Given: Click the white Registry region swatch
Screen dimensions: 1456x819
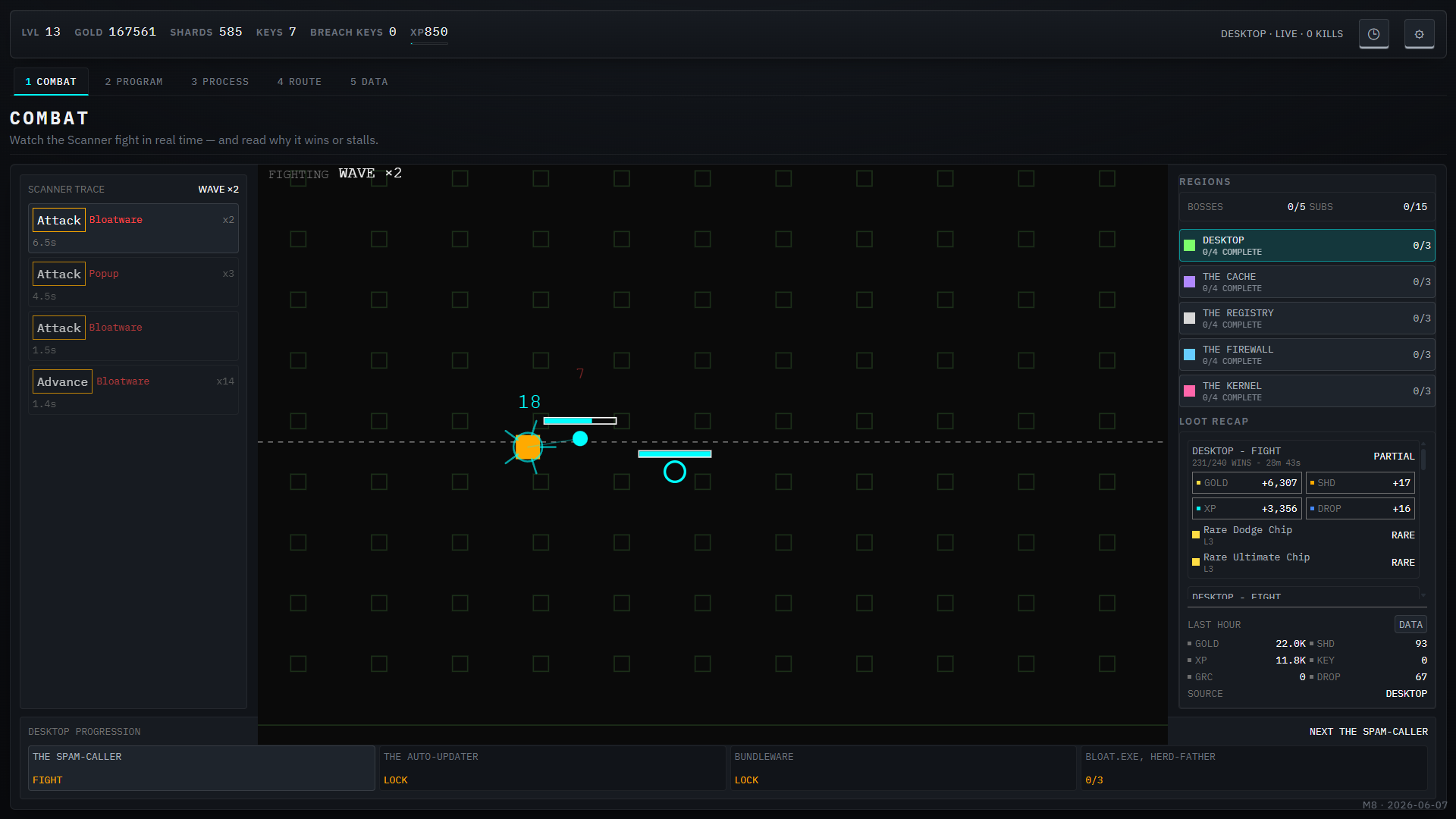Looking at the screenshot, I should [1189, 318].
